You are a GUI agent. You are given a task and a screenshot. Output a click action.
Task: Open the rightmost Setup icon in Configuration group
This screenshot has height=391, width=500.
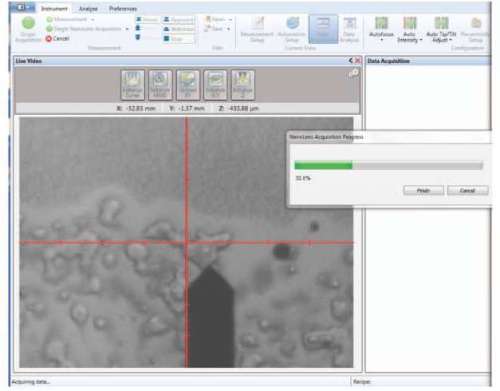(476, 29)
